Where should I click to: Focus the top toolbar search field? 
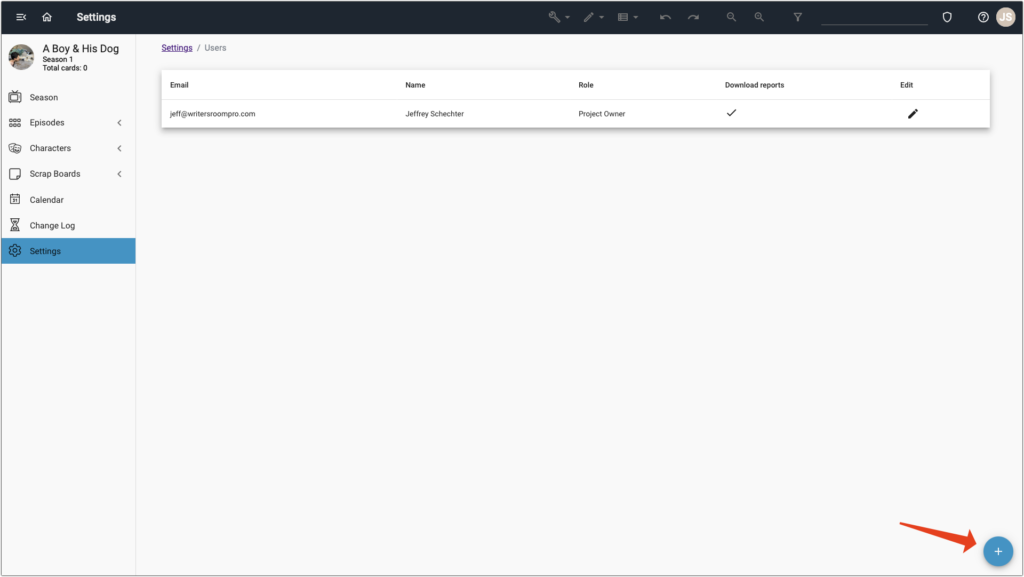(x=874, y=18)
